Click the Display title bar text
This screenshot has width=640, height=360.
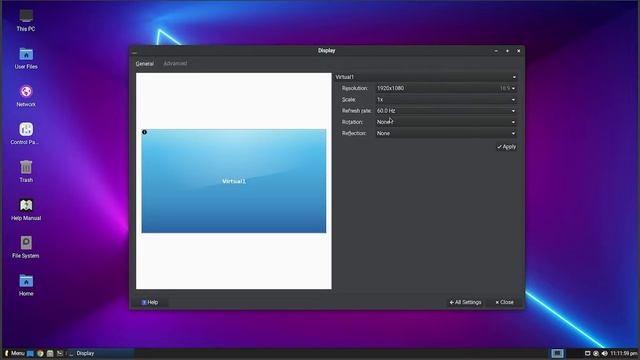(327, 51)
